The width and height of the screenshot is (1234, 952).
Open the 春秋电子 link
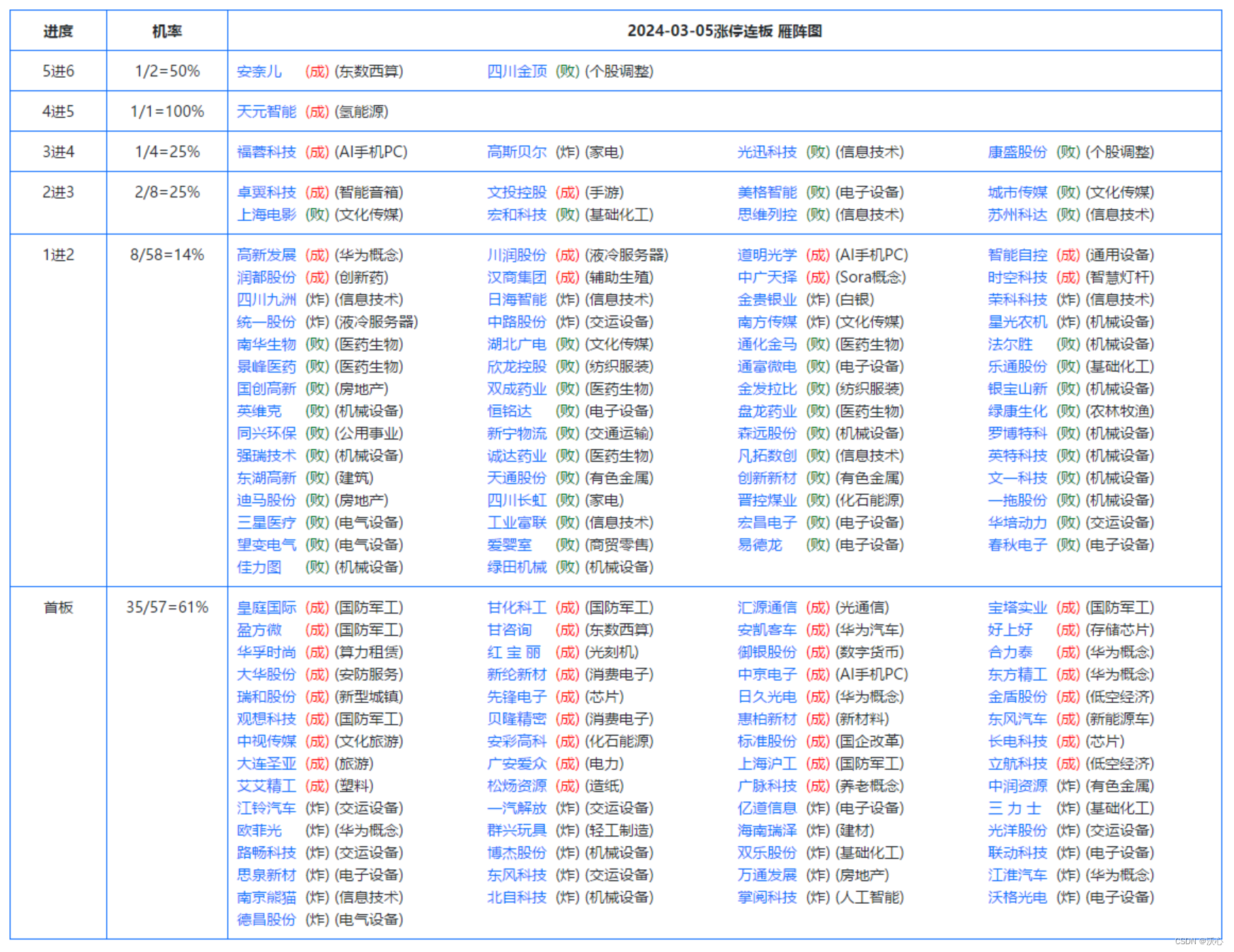1017,545
